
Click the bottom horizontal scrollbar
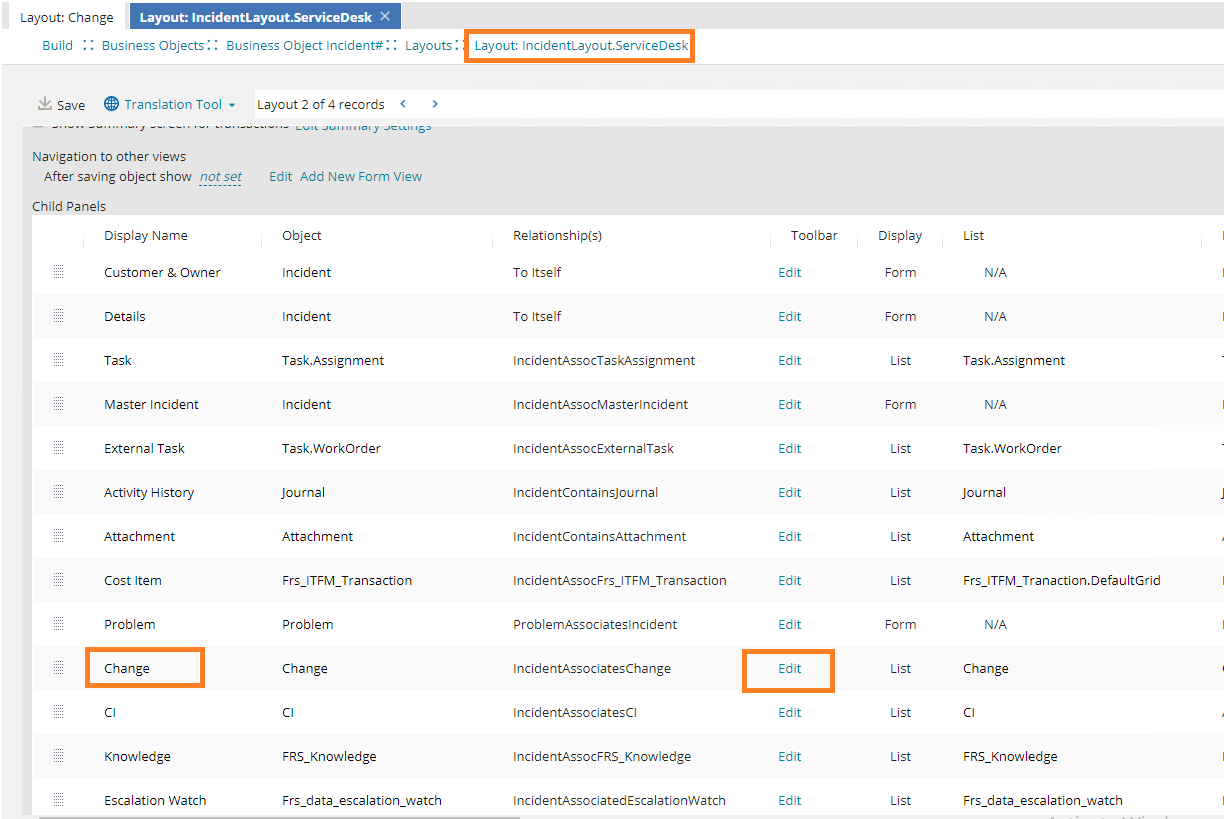[x=280, y=815]
